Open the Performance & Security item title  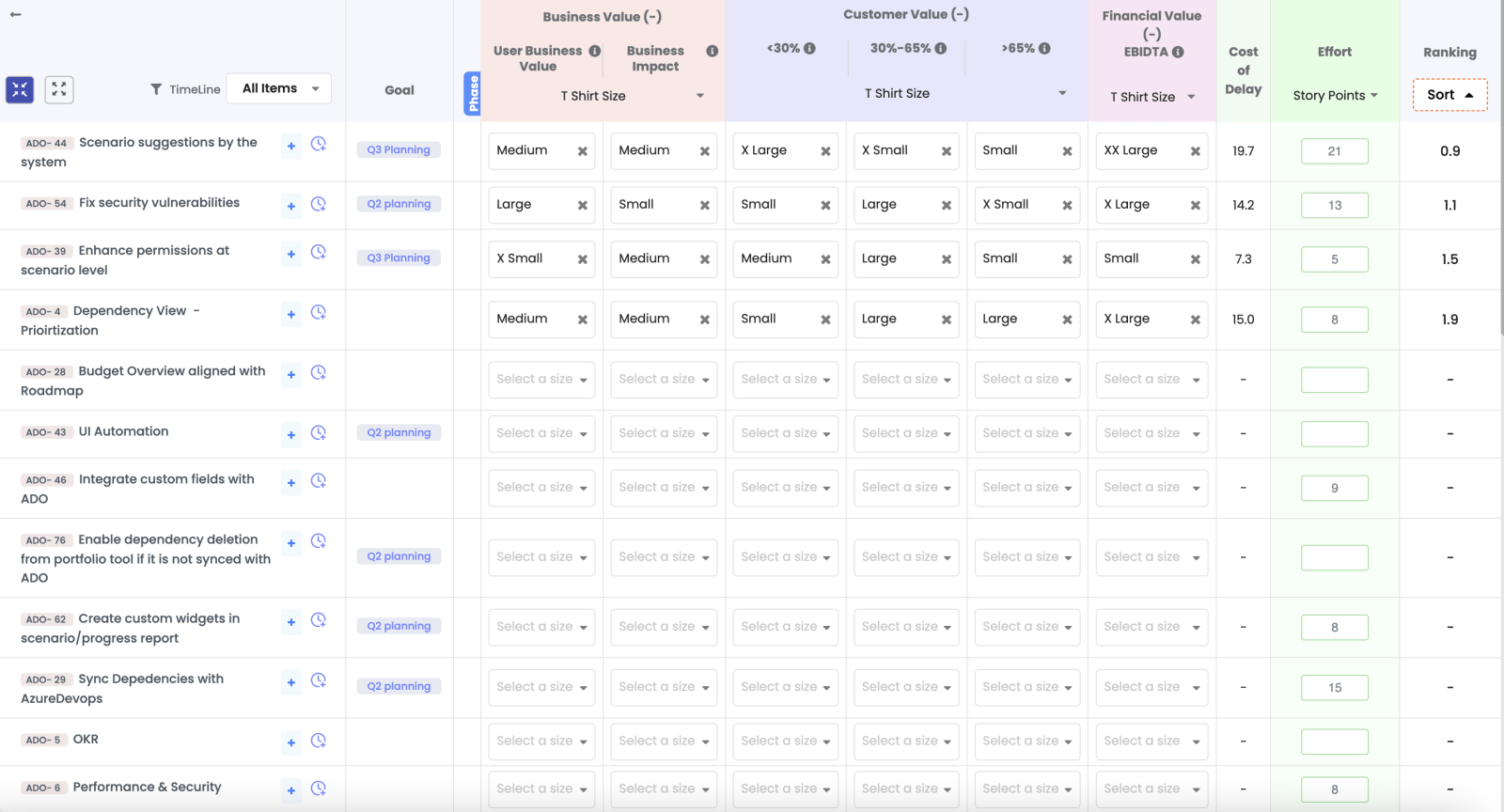pyautogui.click(x=147, y=788)
